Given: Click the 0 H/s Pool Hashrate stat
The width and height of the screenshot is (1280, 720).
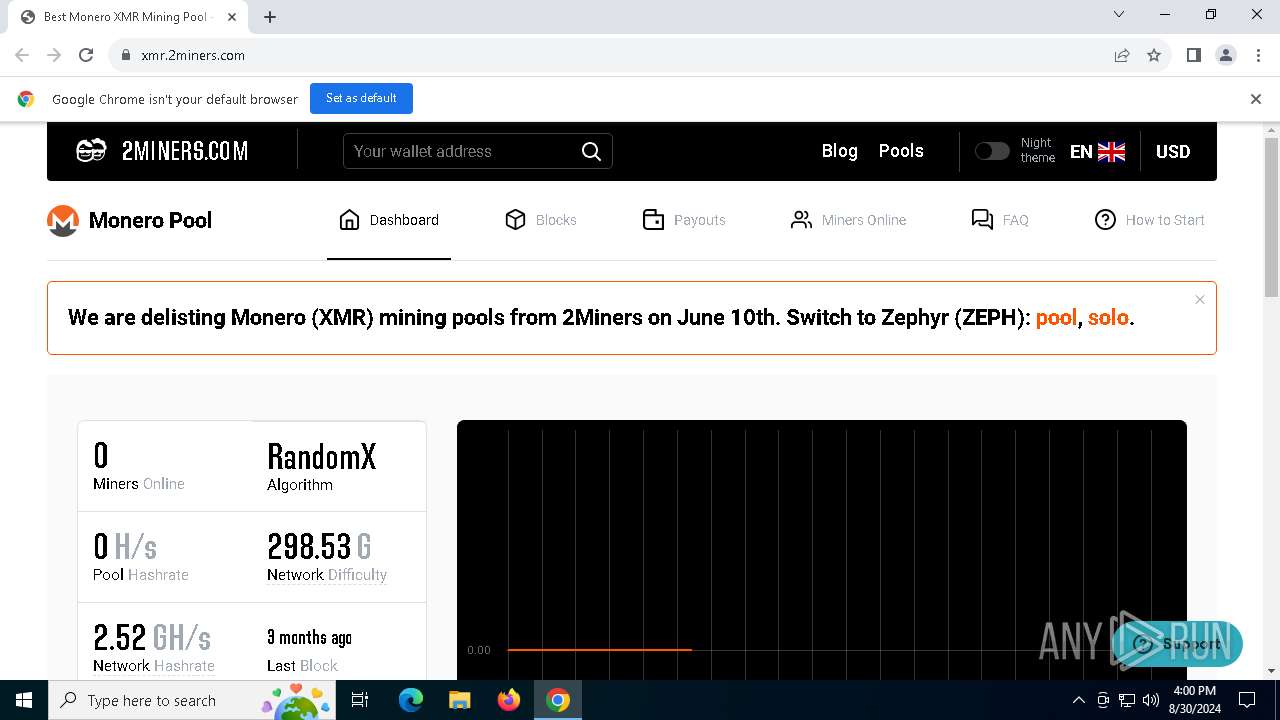Looking at the screenshot, I should (x=141, y=556).
